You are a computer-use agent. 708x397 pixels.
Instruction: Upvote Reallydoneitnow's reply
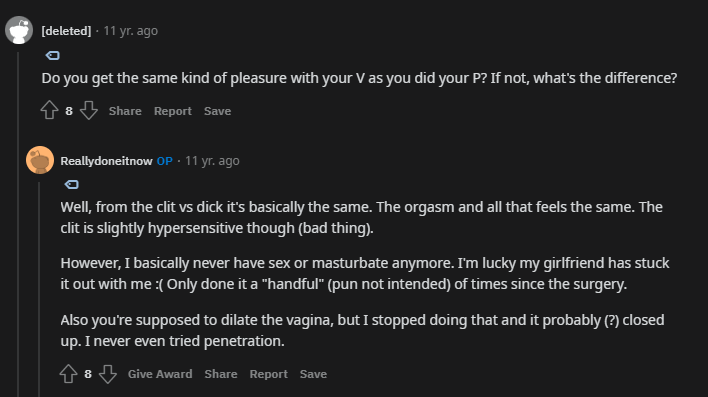click(68, 374)
